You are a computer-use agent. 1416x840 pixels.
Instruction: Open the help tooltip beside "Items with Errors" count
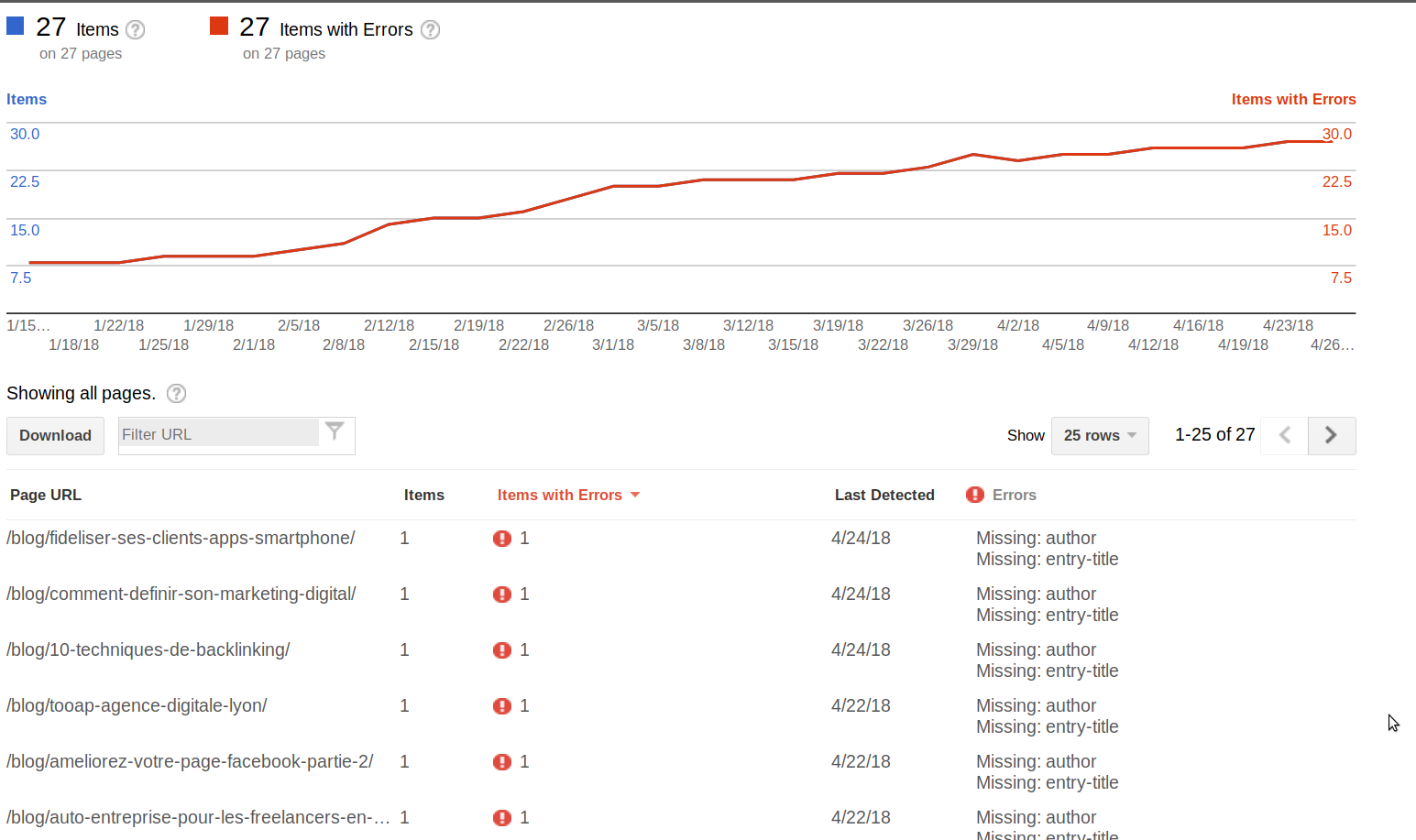point(430,29)
